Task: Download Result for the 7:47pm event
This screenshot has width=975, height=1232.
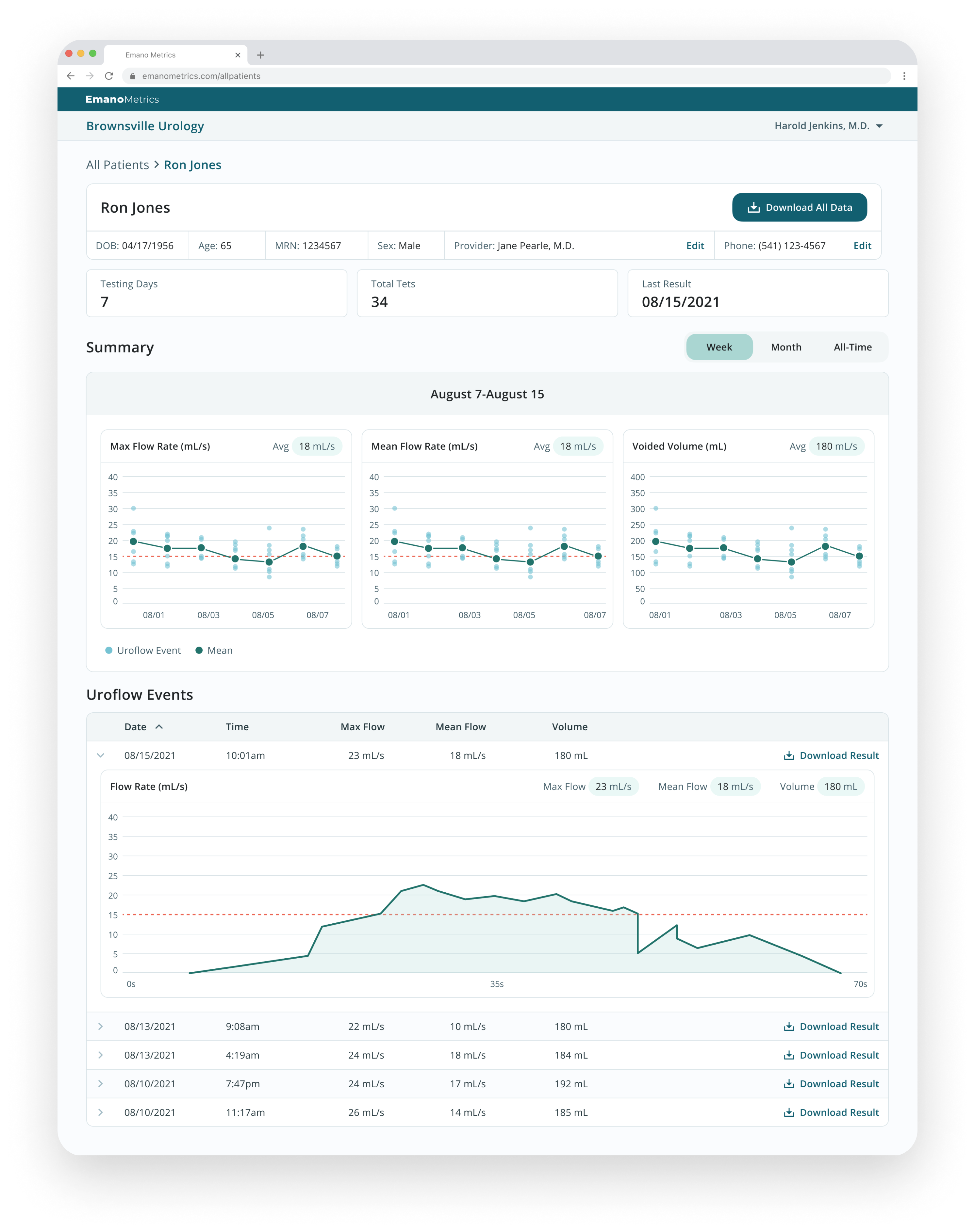Action: coord(831,1084)
